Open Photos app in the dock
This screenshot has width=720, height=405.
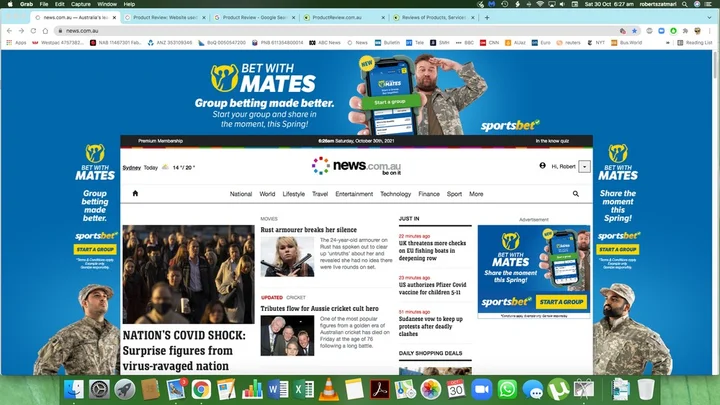[x=431, y=389]
